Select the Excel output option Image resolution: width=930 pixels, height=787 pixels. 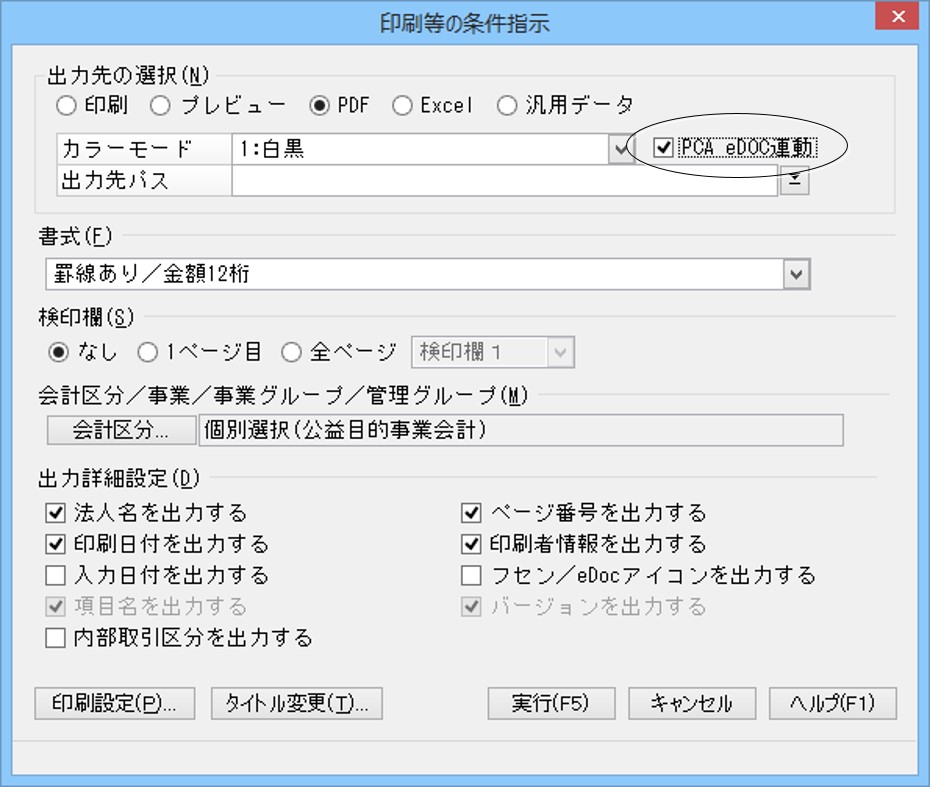point(401,105)
